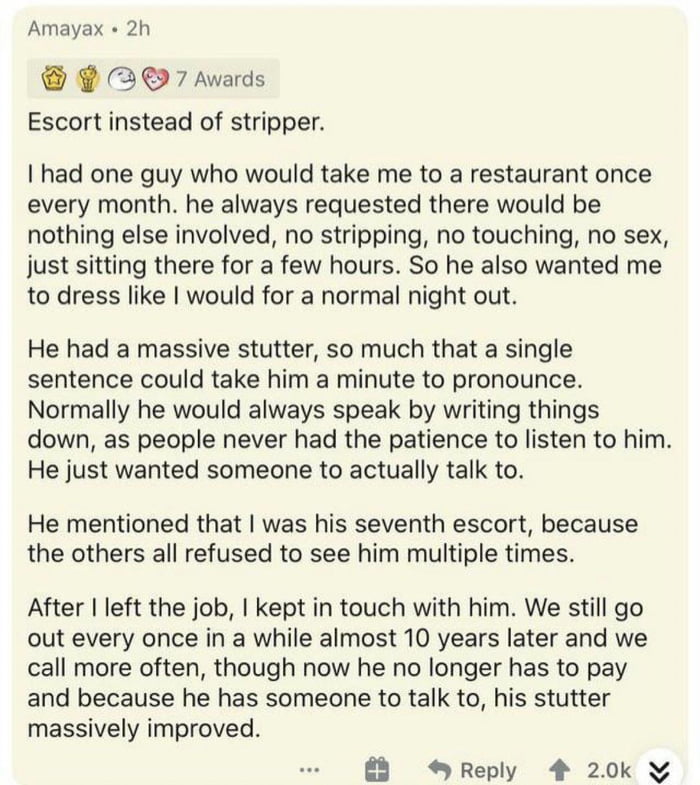Click the 2.0k vote count

(x=608, y=769)
